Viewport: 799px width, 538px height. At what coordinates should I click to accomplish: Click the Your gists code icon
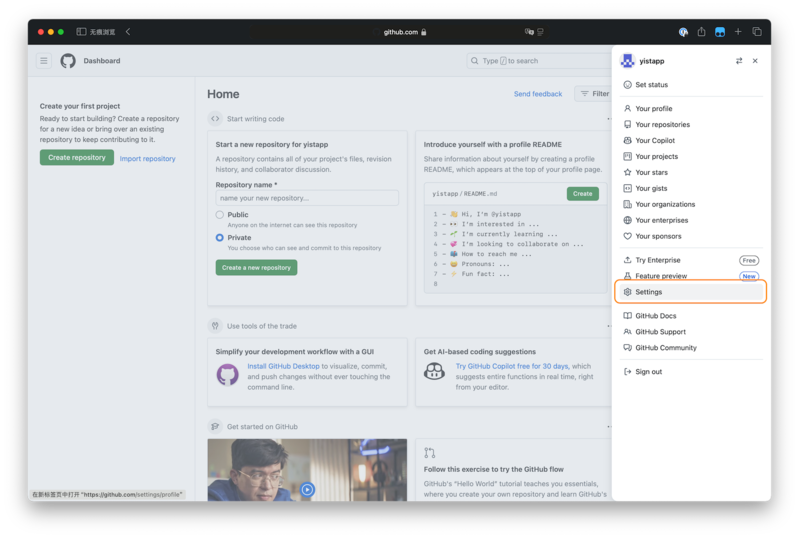tap(627, 188)
